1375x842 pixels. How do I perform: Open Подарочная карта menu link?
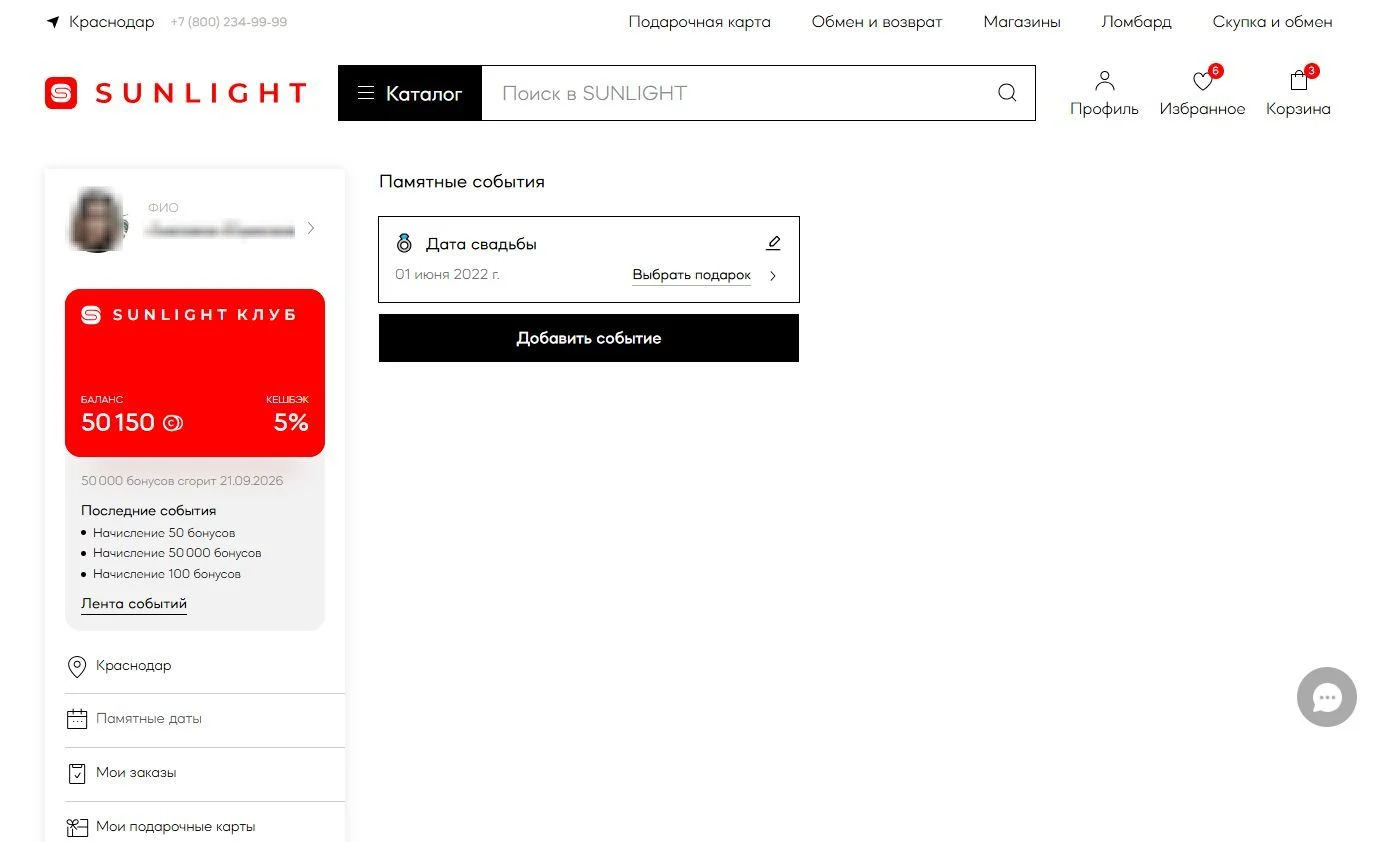[699, 22]
